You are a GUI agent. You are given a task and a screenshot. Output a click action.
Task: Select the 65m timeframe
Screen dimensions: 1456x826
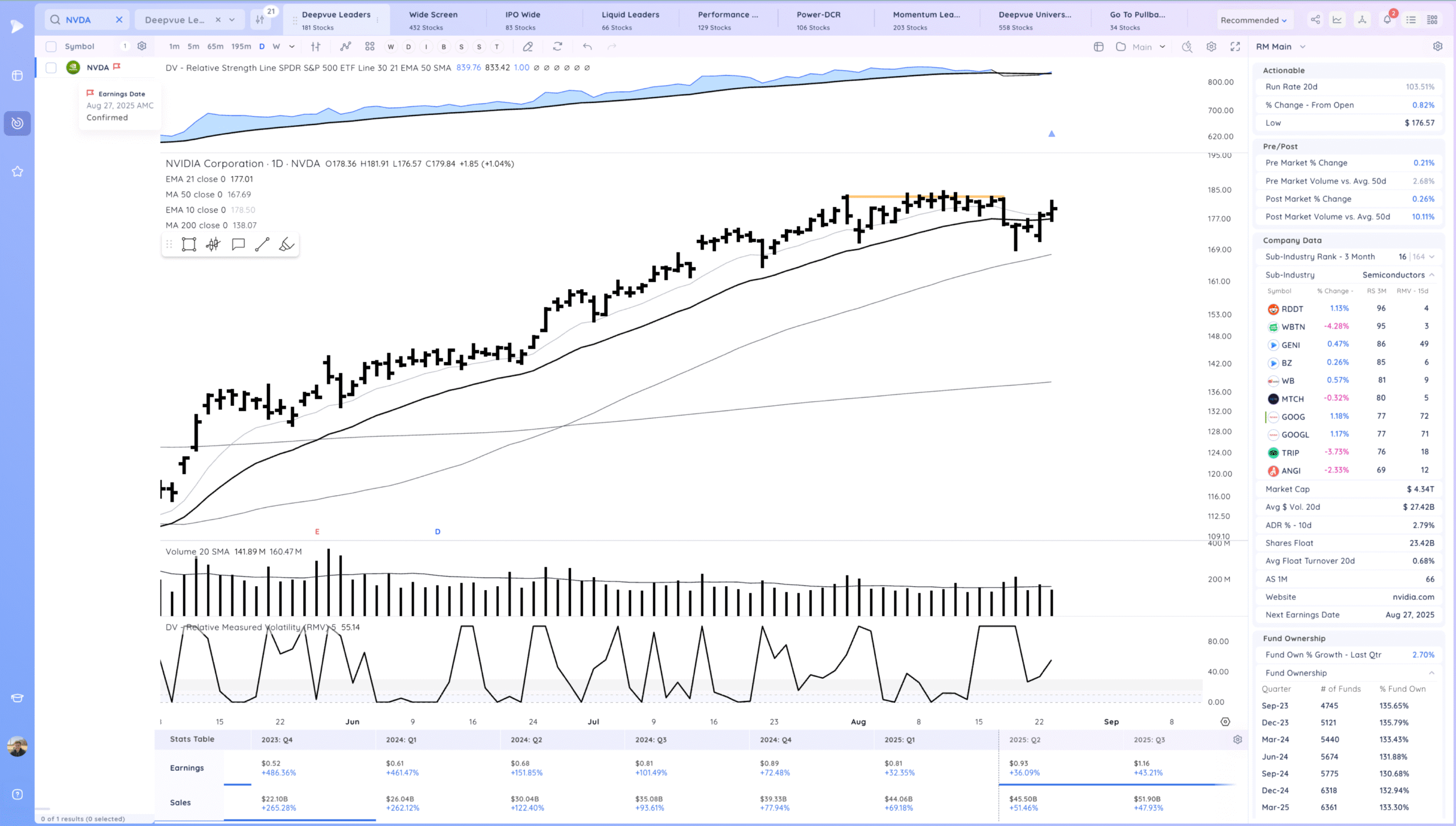pyautogui.click(x=215, y=47)
